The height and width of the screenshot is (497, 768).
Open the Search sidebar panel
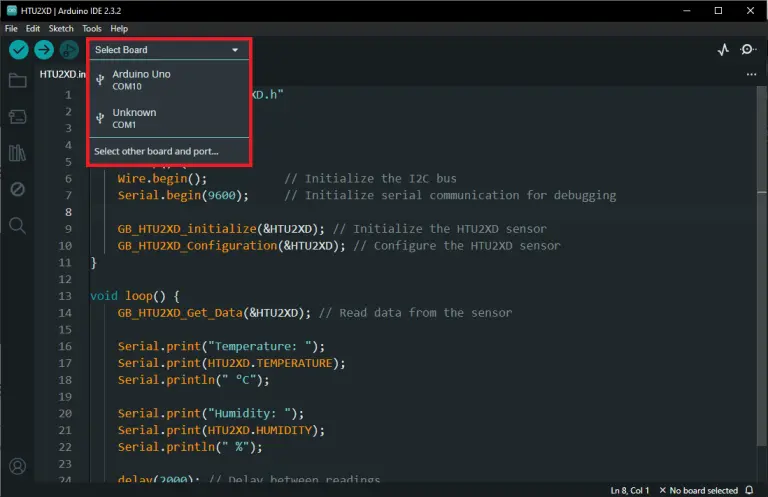(x=18, y=225)
